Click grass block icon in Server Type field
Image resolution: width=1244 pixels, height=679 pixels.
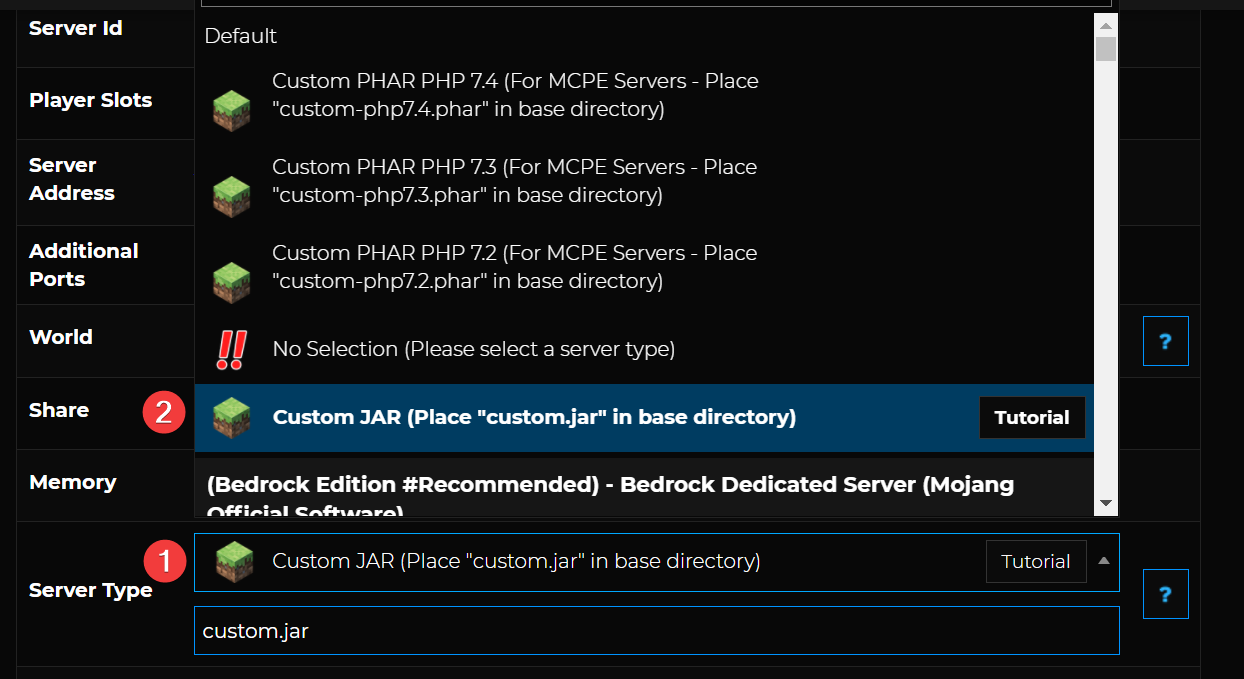[234, 562]
